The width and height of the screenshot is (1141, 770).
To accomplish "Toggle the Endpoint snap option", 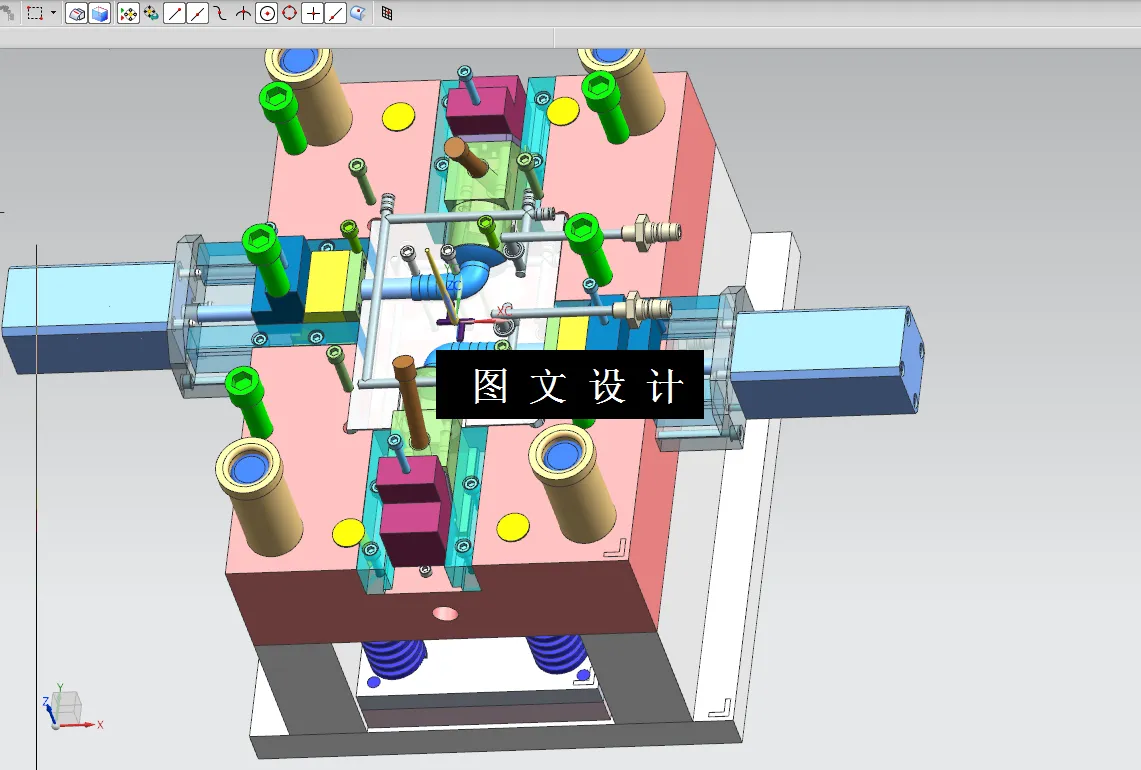I will click(x=174, y=13).
